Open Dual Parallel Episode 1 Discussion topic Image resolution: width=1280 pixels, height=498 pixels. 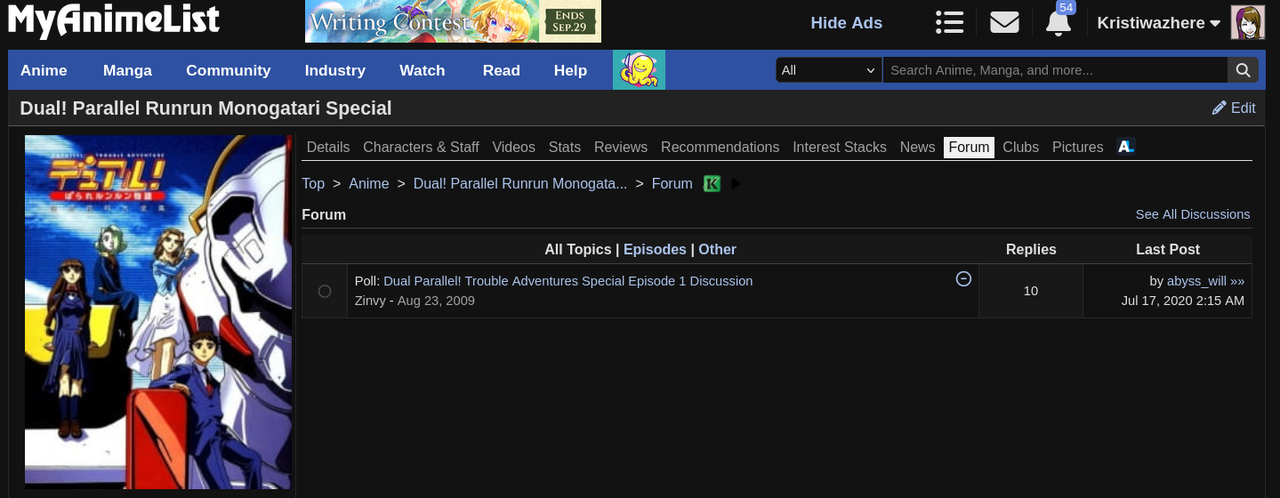point(568,281)
